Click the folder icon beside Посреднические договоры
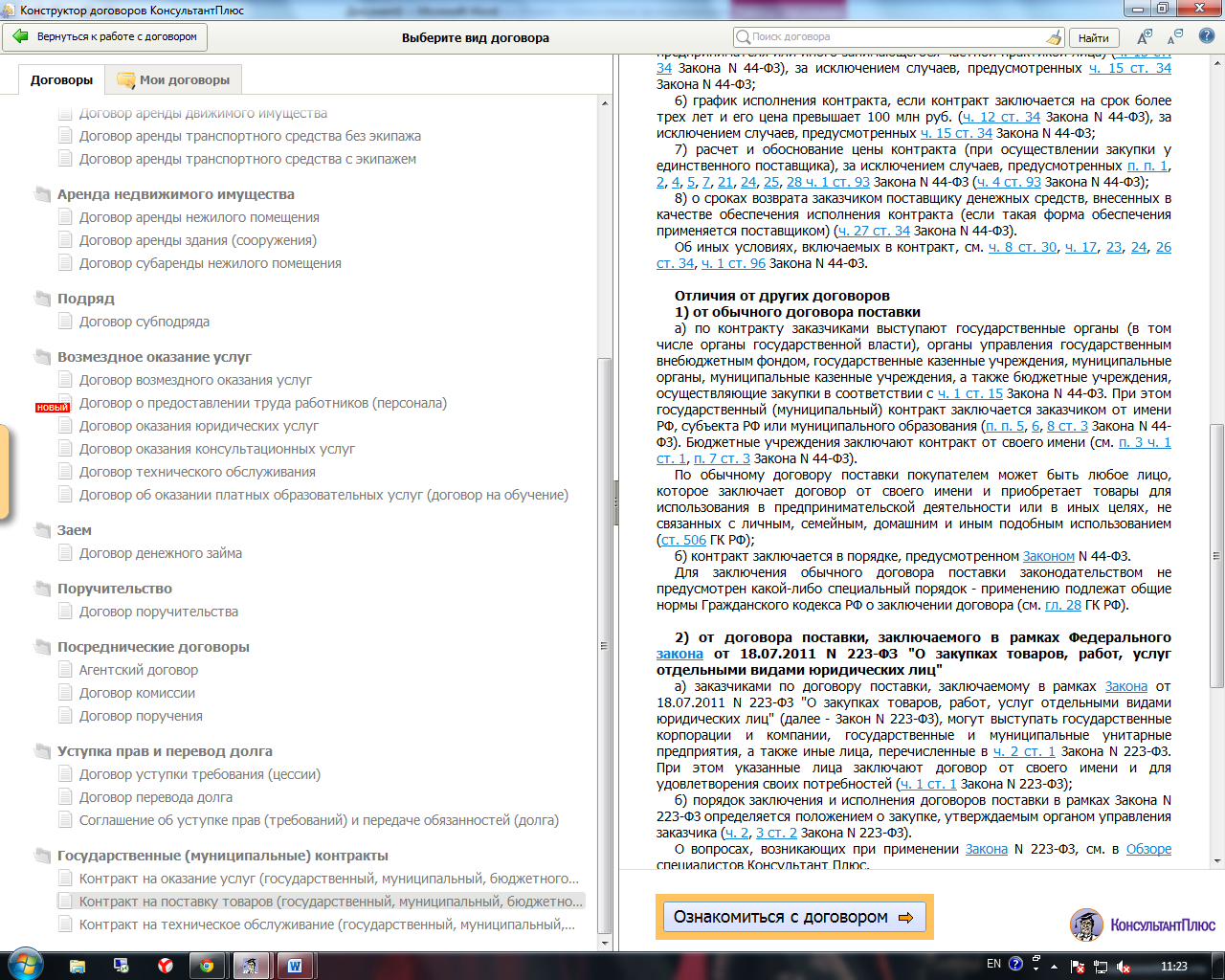Image resolution: width=1225 pixels, height=980 pixels. point(43,646)
